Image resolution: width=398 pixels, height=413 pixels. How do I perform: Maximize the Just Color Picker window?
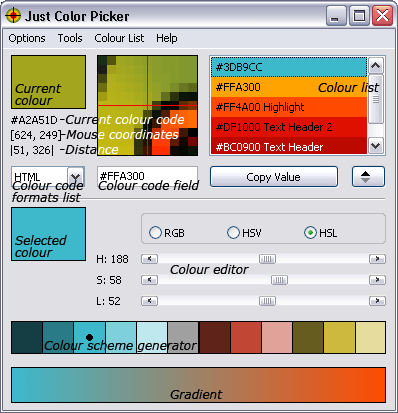coord(359,16)
